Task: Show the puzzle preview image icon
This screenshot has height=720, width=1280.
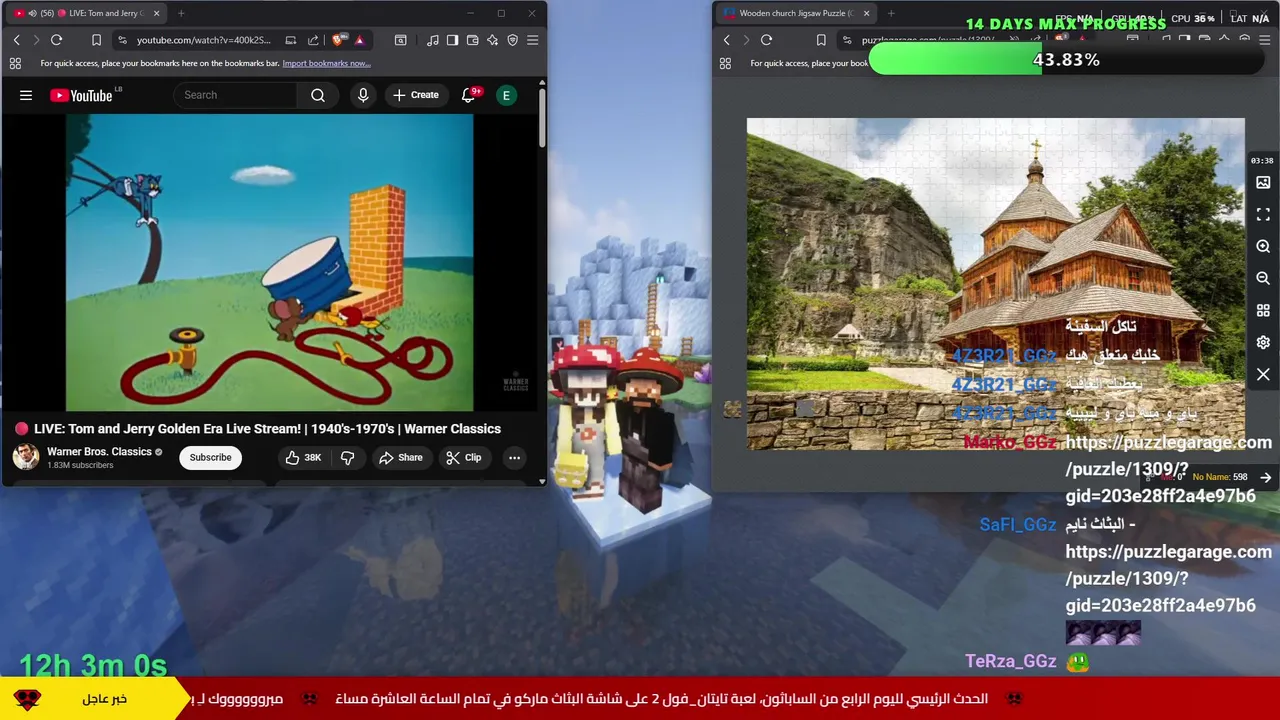Action: pos(1263,183)
